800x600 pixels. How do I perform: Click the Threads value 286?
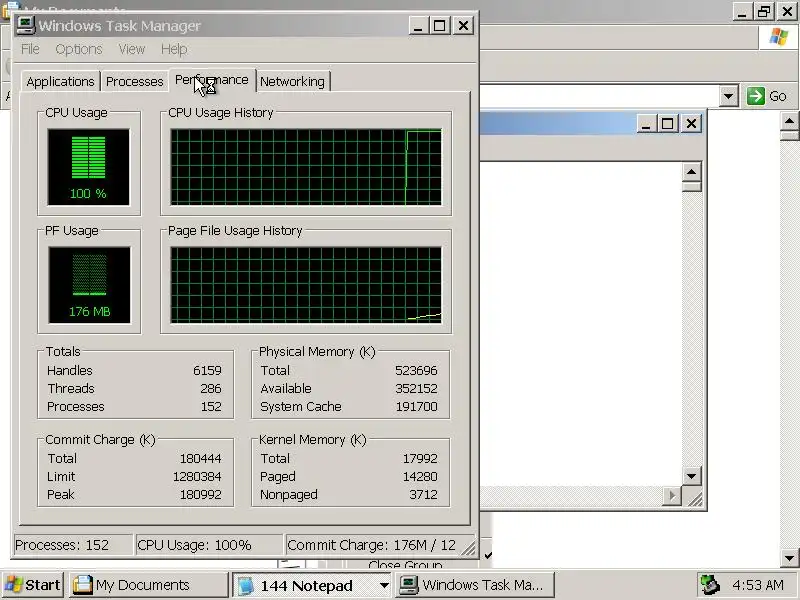point(211,389)
